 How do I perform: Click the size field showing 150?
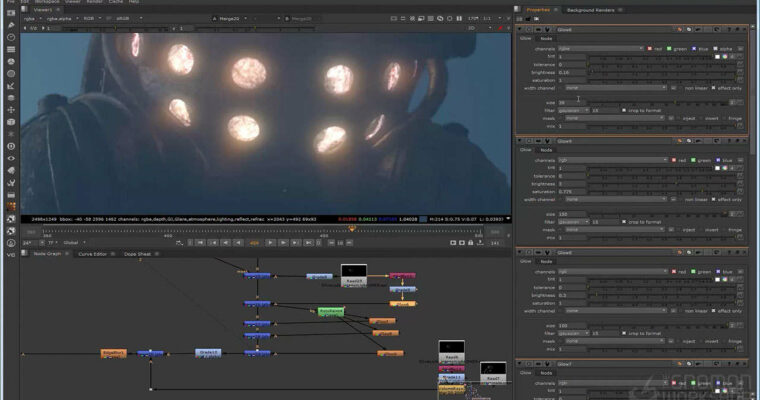(x=572, y=214)
